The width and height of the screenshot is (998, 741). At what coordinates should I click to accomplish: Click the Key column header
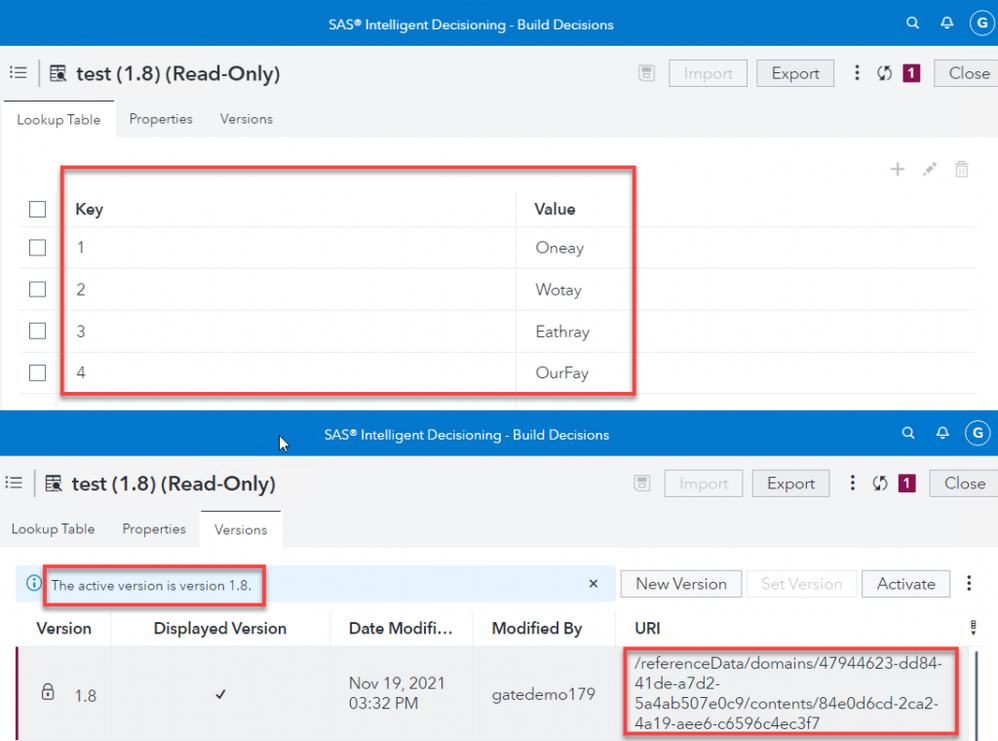89,209
